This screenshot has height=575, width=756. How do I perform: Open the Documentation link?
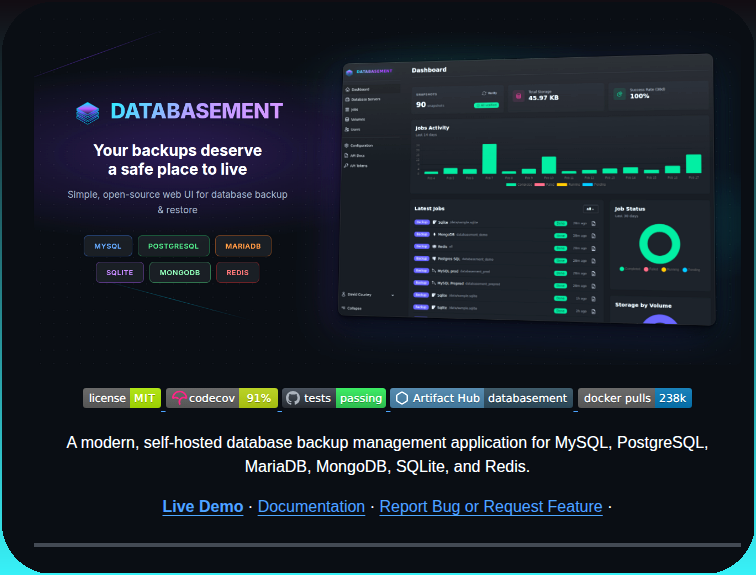point(311,507)
